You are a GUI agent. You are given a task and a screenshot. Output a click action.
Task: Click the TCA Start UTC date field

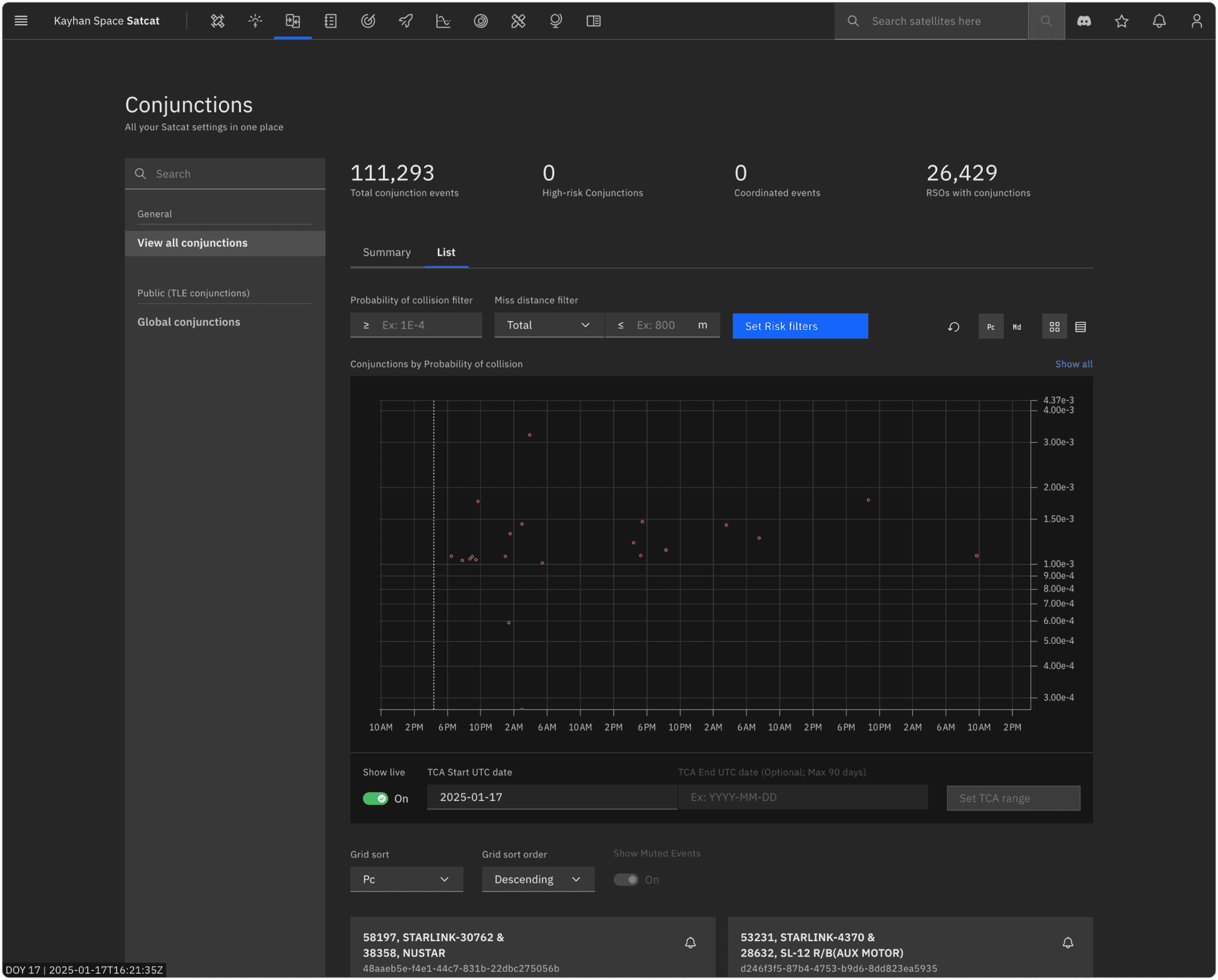(552, 797)
